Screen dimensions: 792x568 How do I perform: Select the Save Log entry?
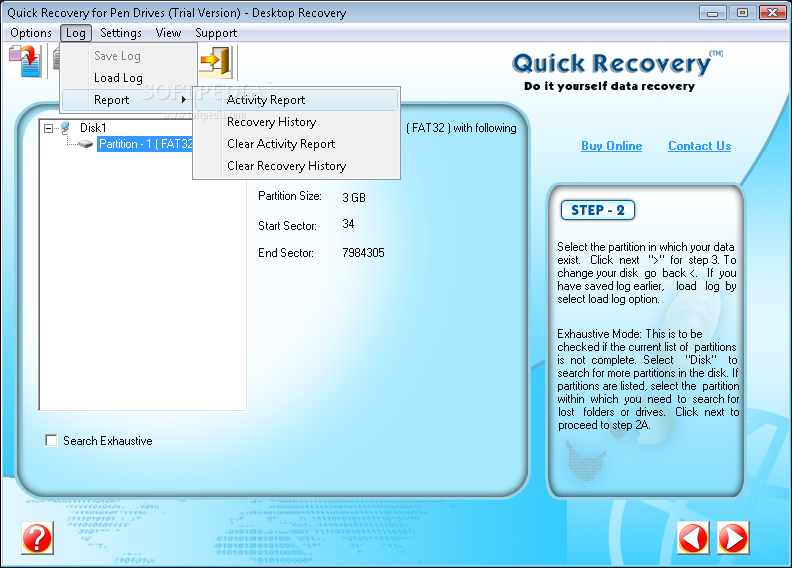(129, 56)
